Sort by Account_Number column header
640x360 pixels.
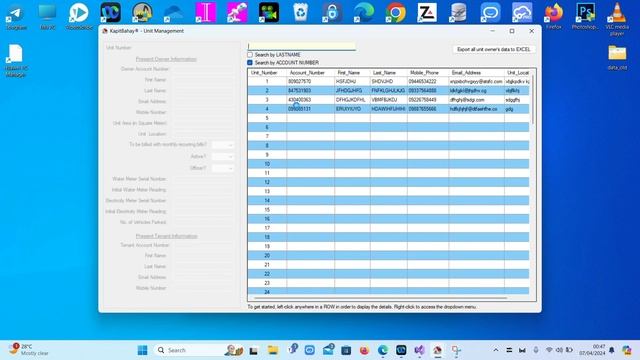pos(307,73)
